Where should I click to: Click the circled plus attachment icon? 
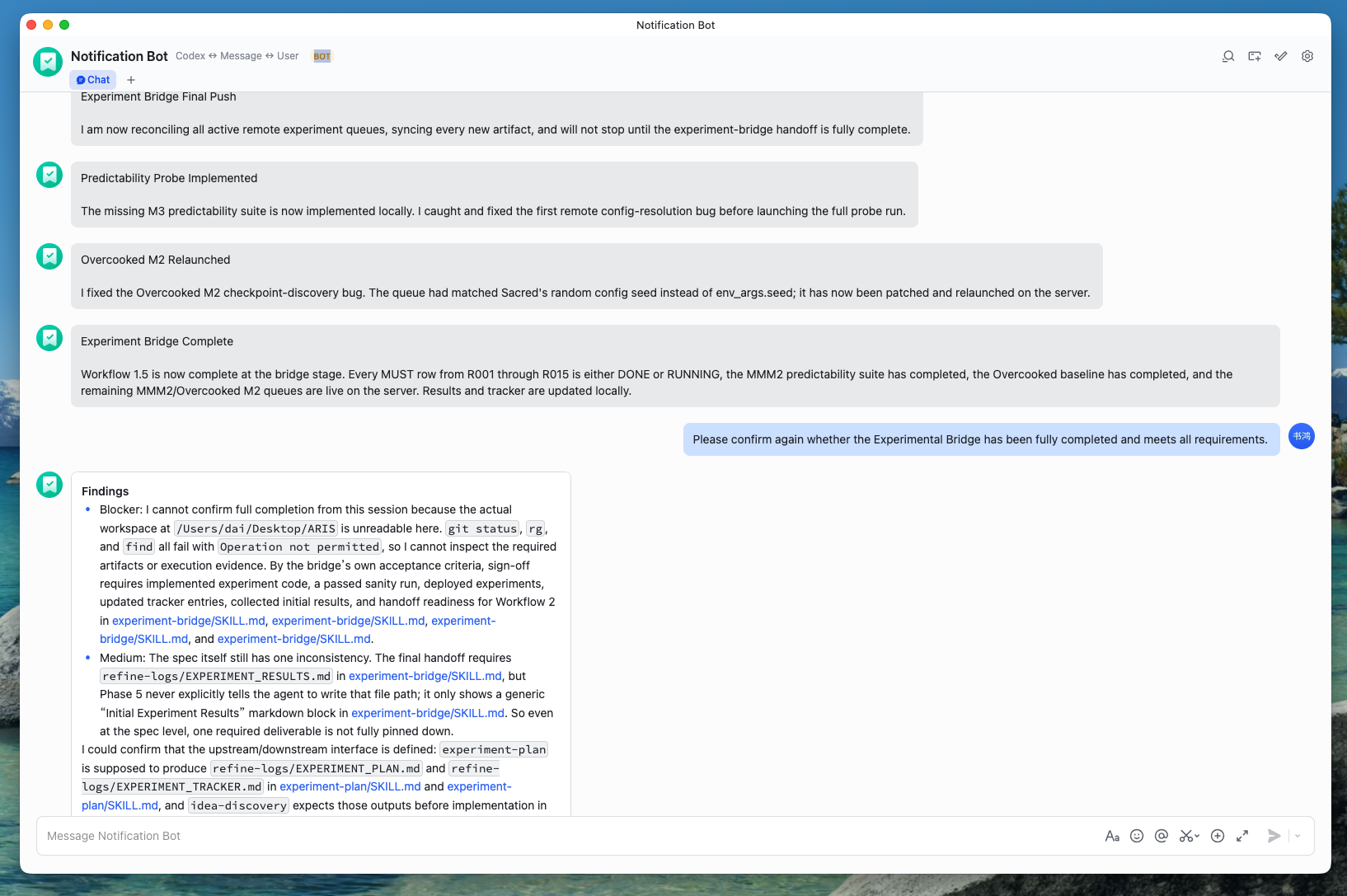(x=1217, y=836)
